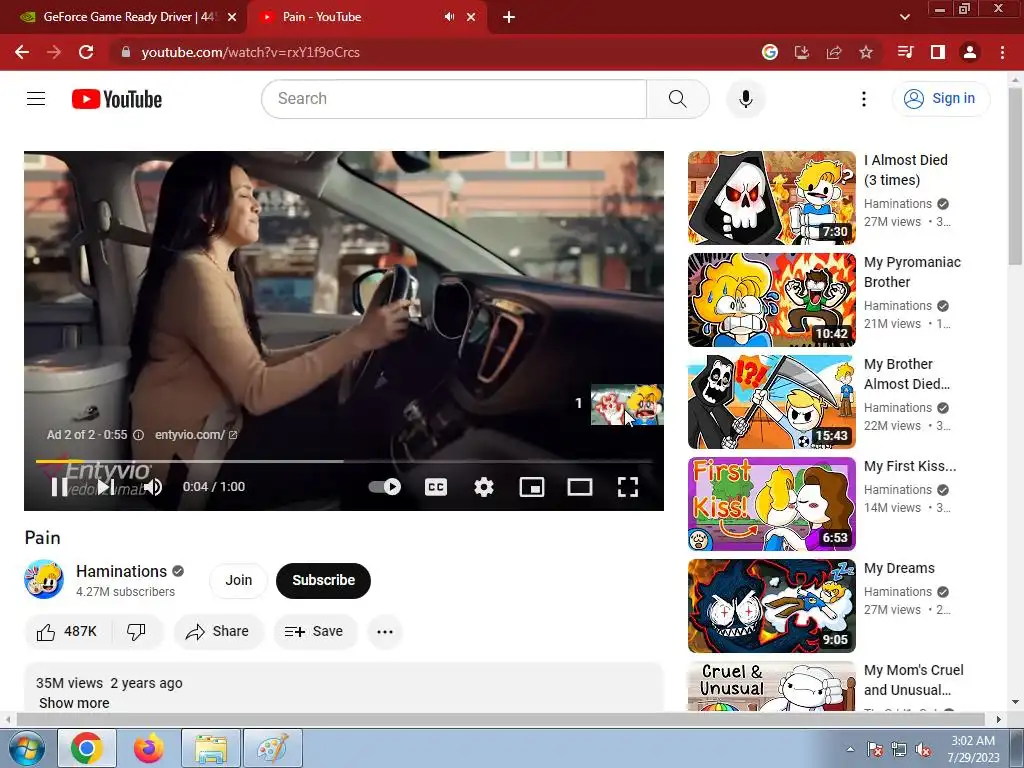Pause the video playback

tap(59, 487)
